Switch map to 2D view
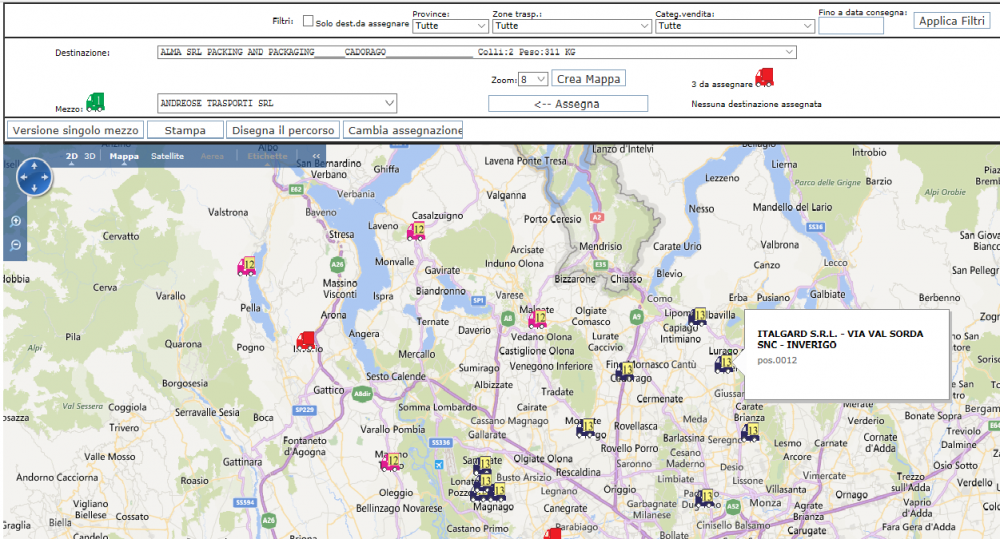 [x=71, y=156]
